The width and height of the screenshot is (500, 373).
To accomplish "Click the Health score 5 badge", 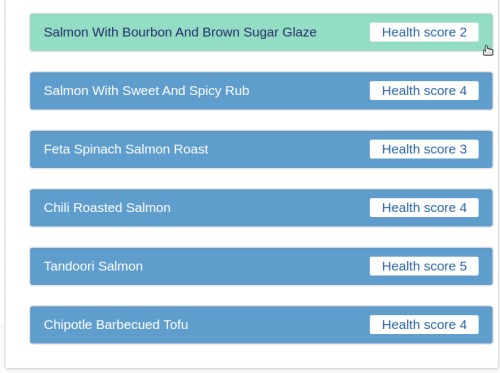I will click(424, 266).
